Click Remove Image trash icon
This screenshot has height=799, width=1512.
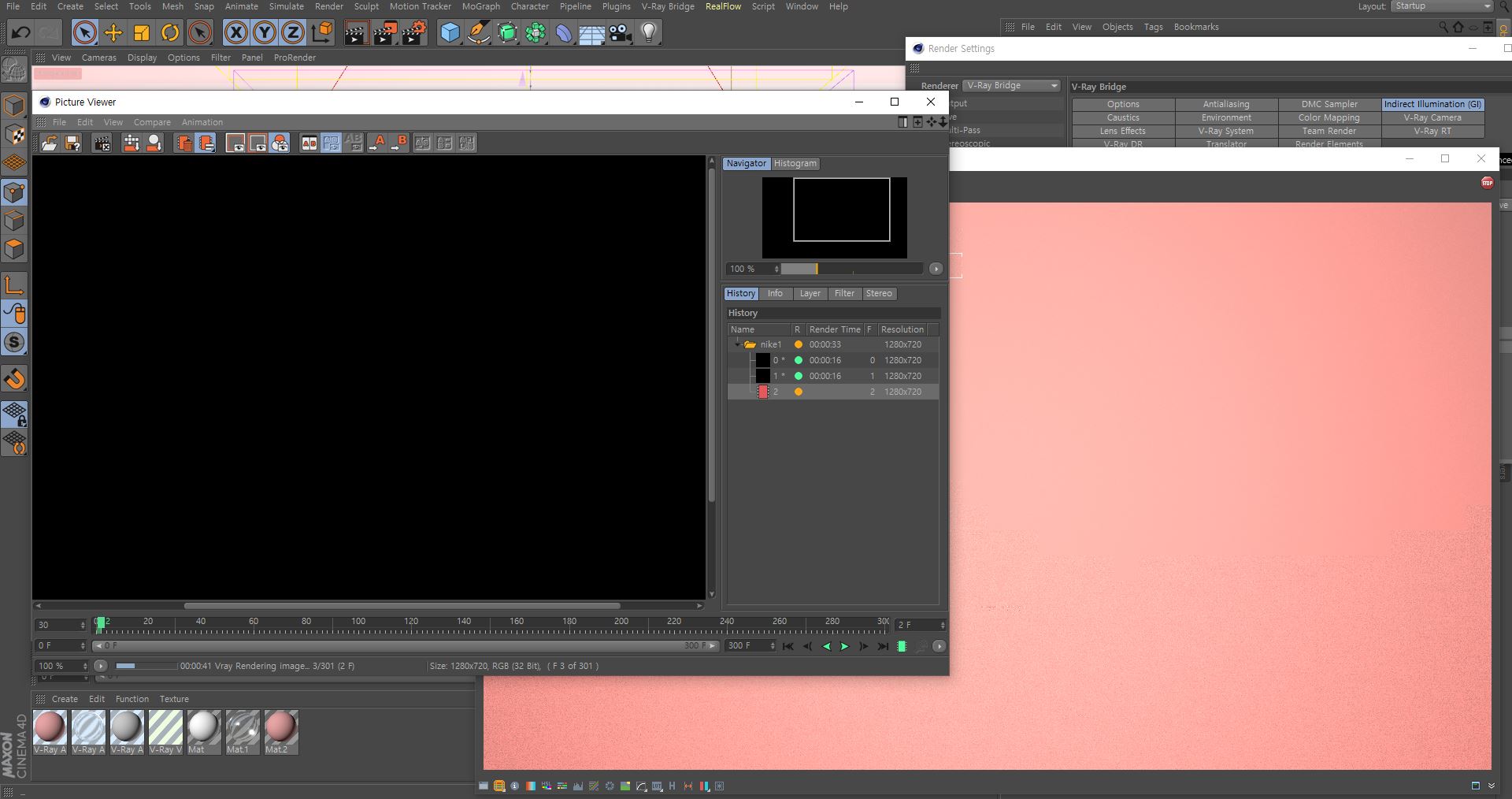click(183, 143)
